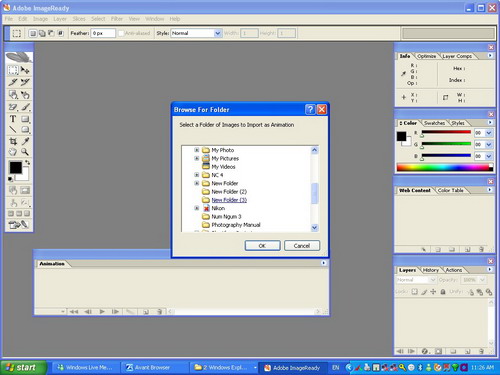
Task: Expand the My Pictures folder
Action: [197, 158]
